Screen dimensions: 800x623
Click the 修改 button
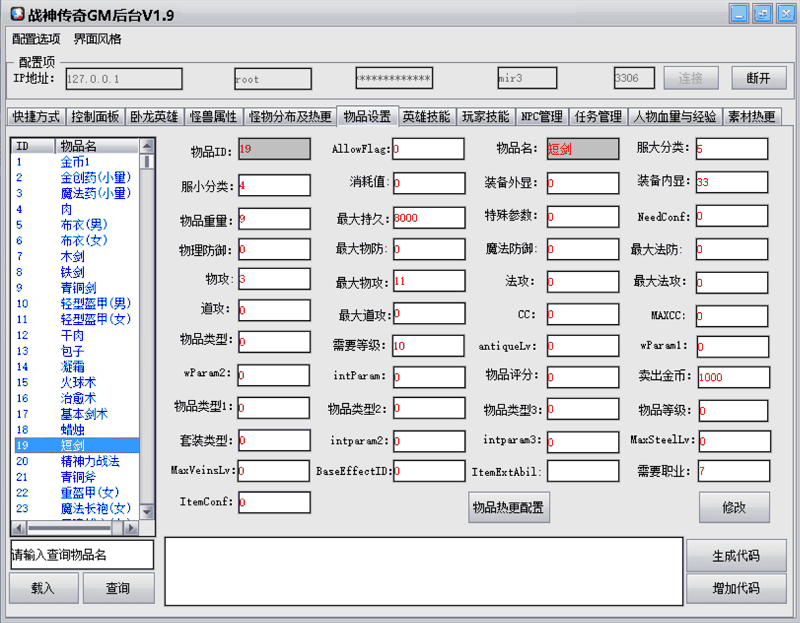pyautogui.click(x=733, y=507)
